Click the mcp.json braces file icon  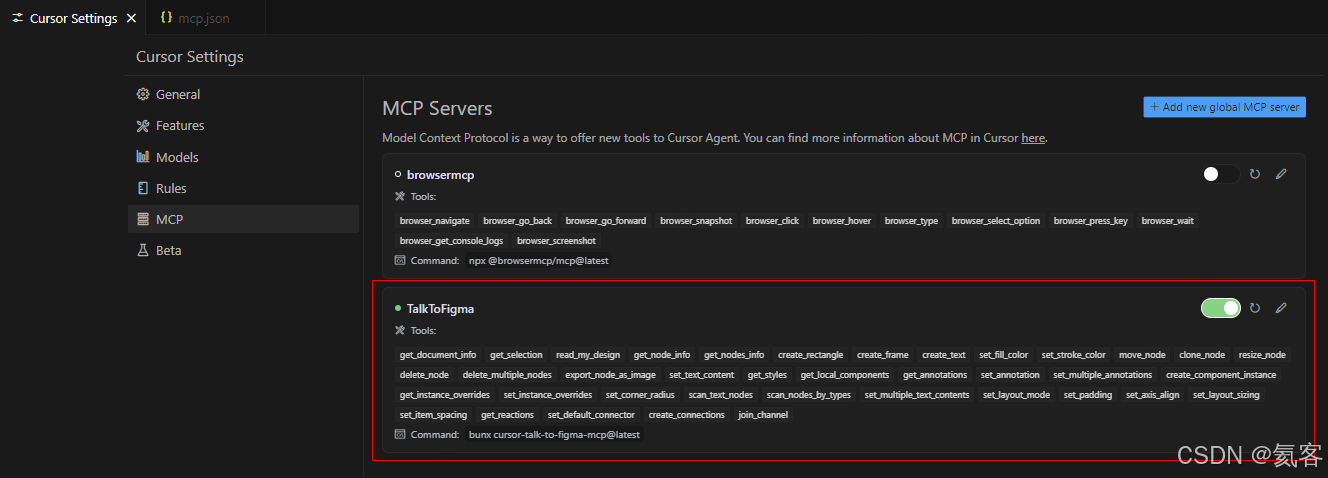pyautogui.click(x=166, y=18)
